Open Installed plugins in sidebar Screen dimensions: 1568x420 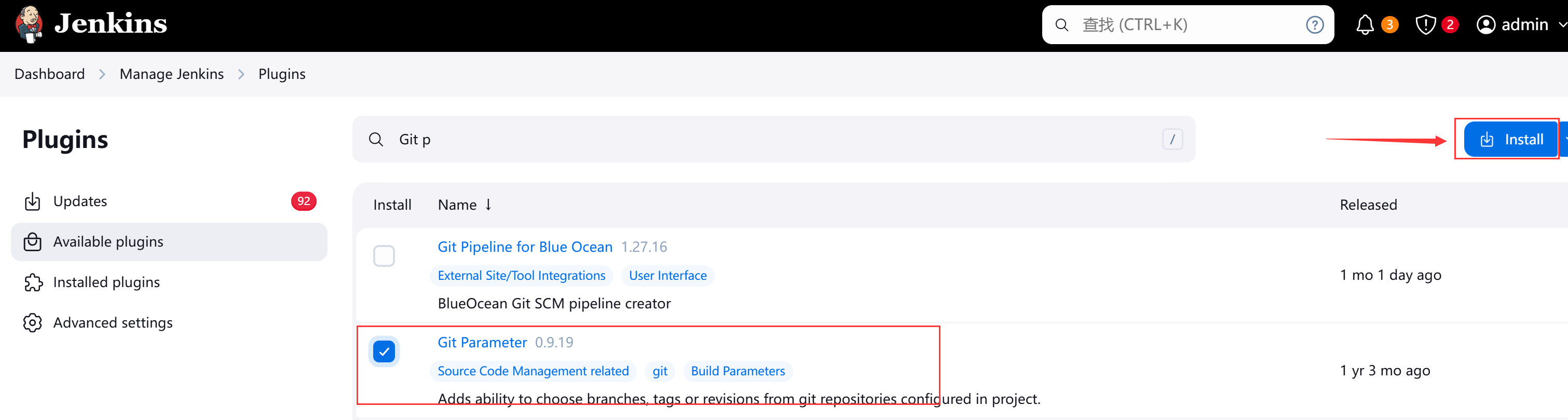pyautogui.click(x=169, y=282)
